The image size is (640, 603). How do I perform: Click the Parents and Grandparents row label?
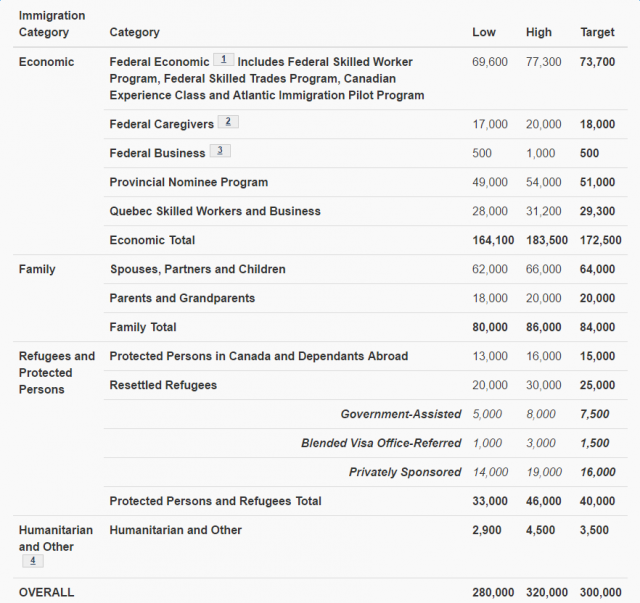click(x=182, y=298)
